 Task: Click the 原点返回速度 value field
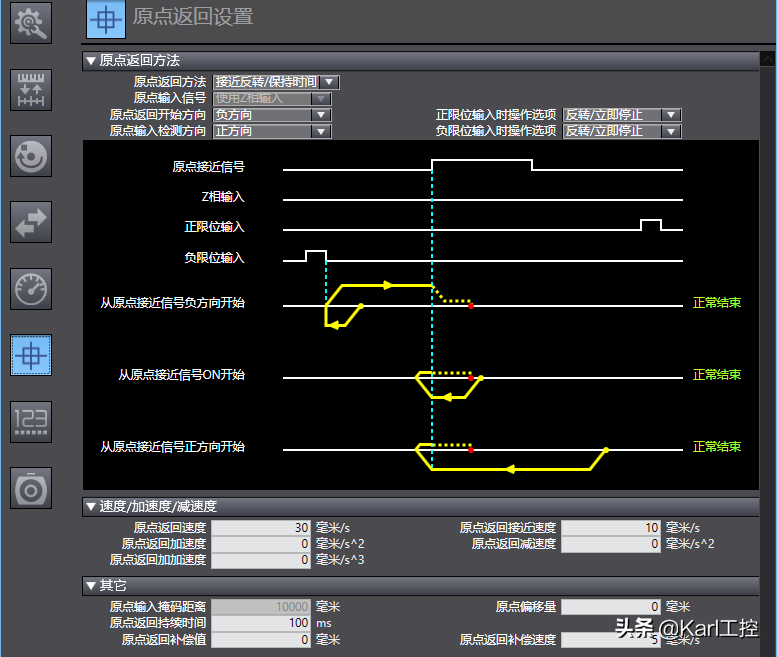[261, 528]
